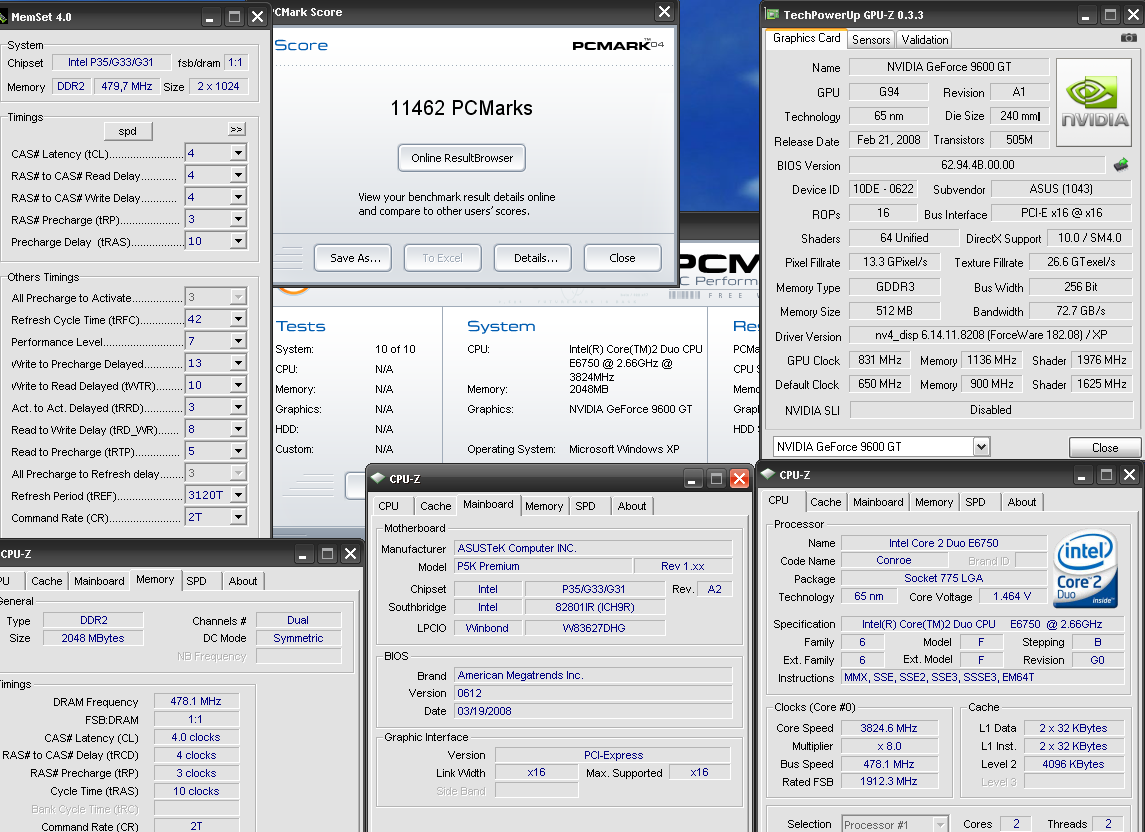1145x832 pixels.
Task: Click the motherboard model P5K Premium
Action: click(543, 566)
